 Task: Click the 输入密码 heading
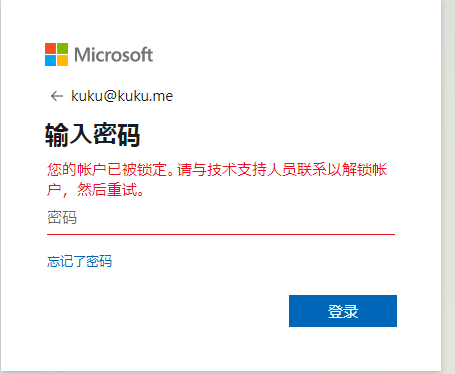93,135
